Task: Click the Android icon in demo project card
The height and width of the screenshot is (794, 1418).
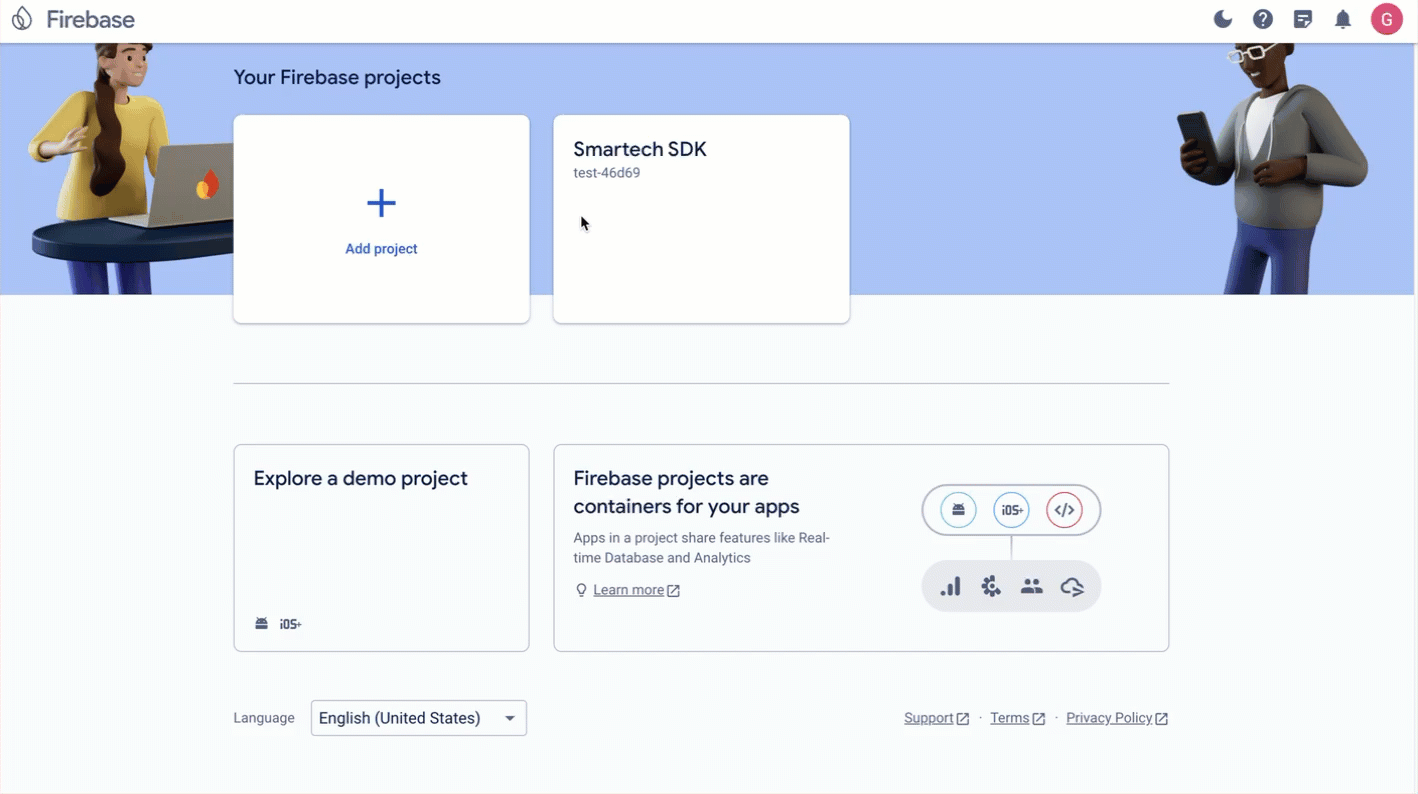Action: tap(262, 624)
